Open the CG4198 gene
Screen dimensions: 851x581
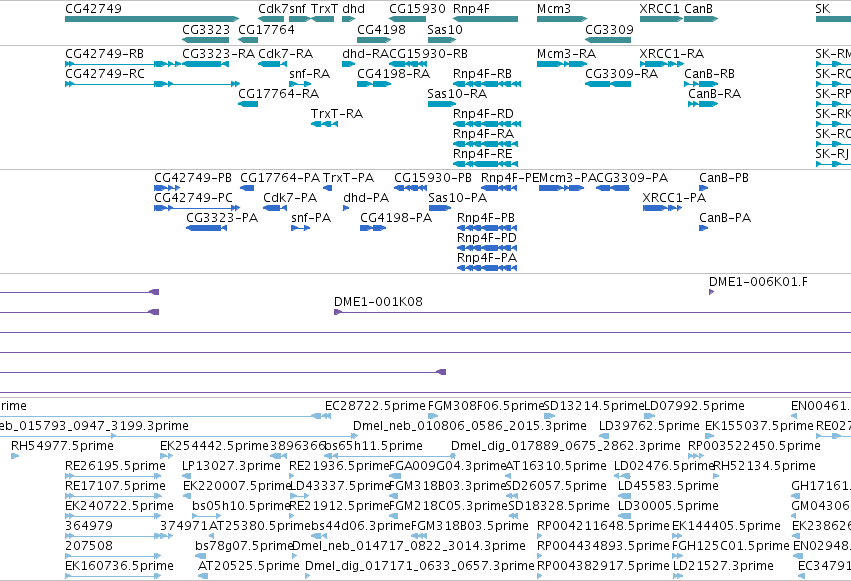374,40
